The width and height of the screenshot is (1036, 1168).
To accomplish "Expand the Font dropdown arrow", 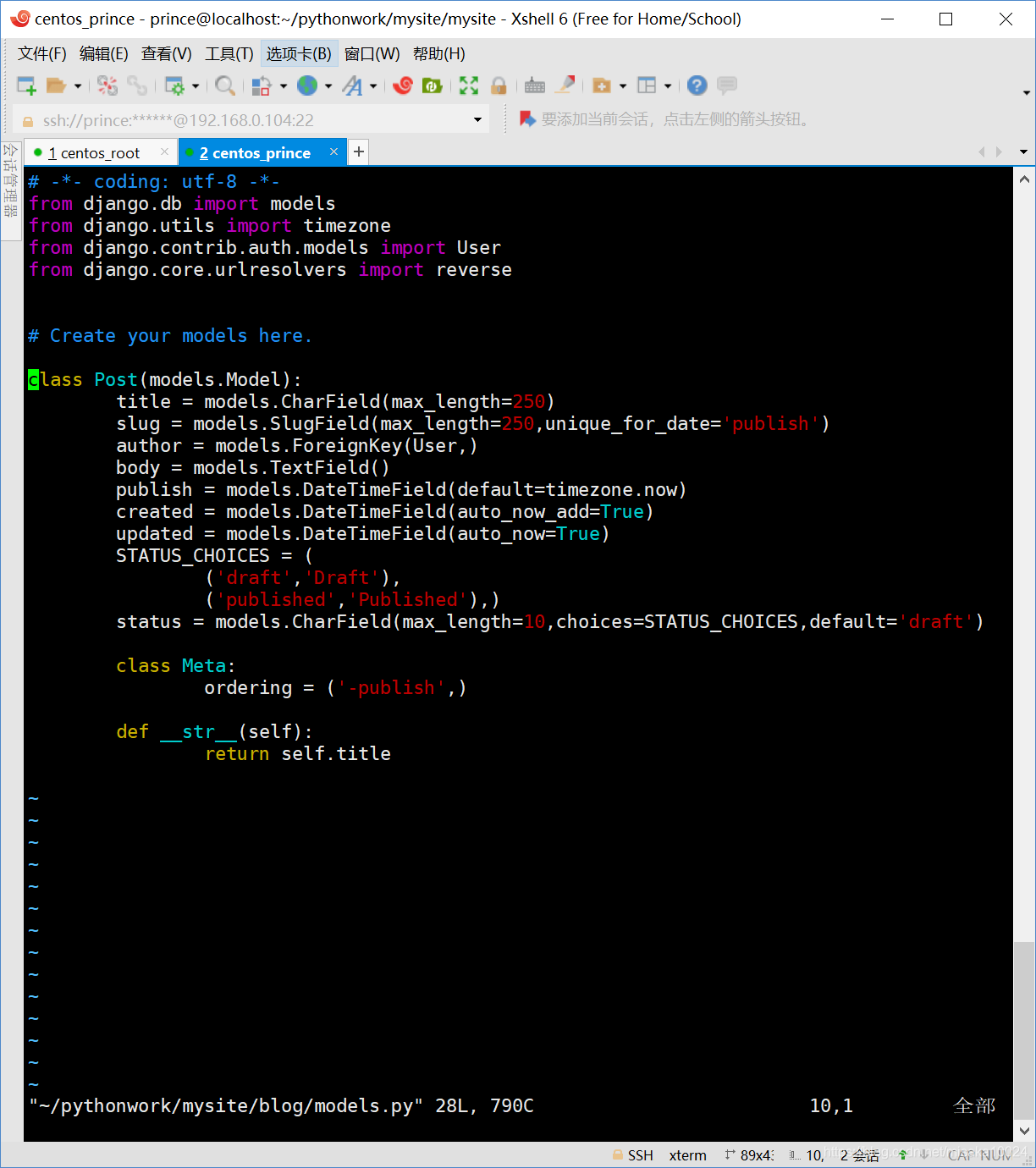I will coord(373,85).
